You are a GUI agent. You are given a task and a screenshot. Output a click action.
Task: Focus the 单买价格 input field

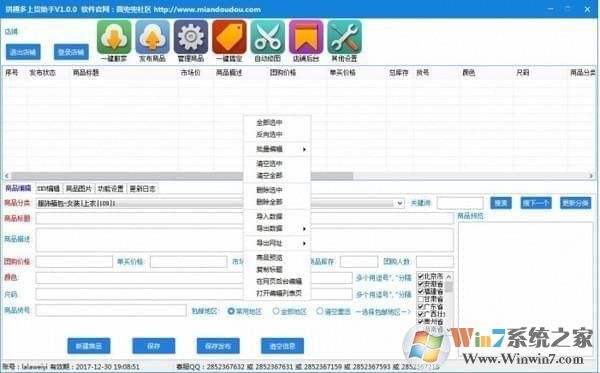pyautogui.click(x=189, y=262)
